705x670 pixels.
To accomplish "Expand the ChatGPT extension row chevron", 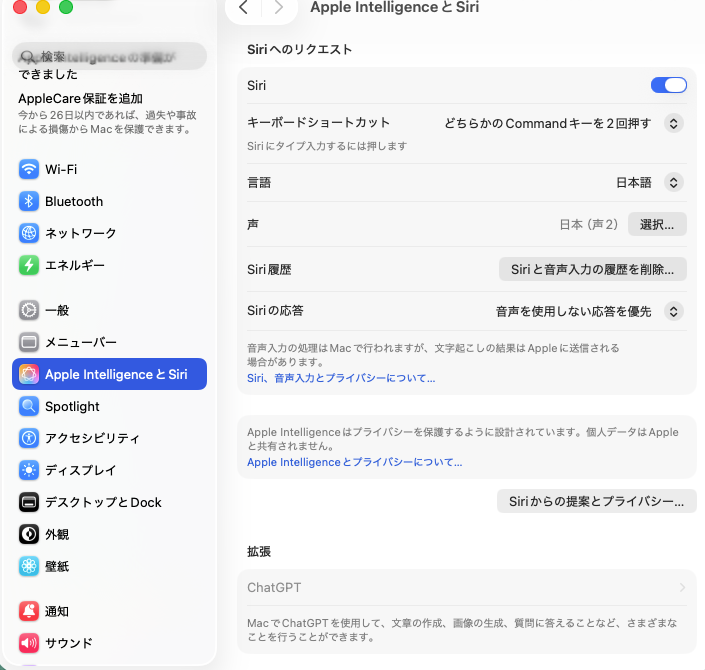I will point(683,587).
